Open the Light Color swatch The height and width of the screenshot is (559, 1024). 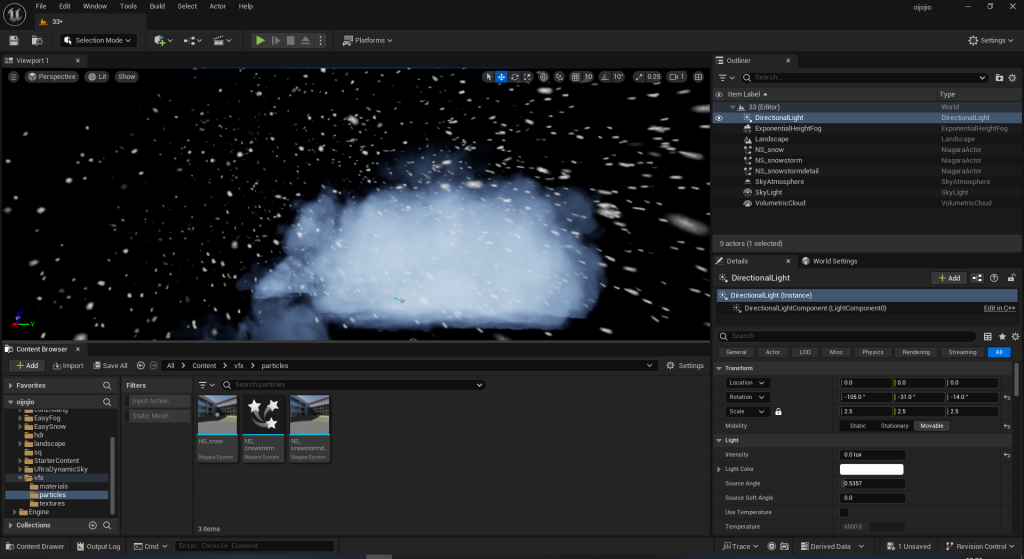coord(871,469)
